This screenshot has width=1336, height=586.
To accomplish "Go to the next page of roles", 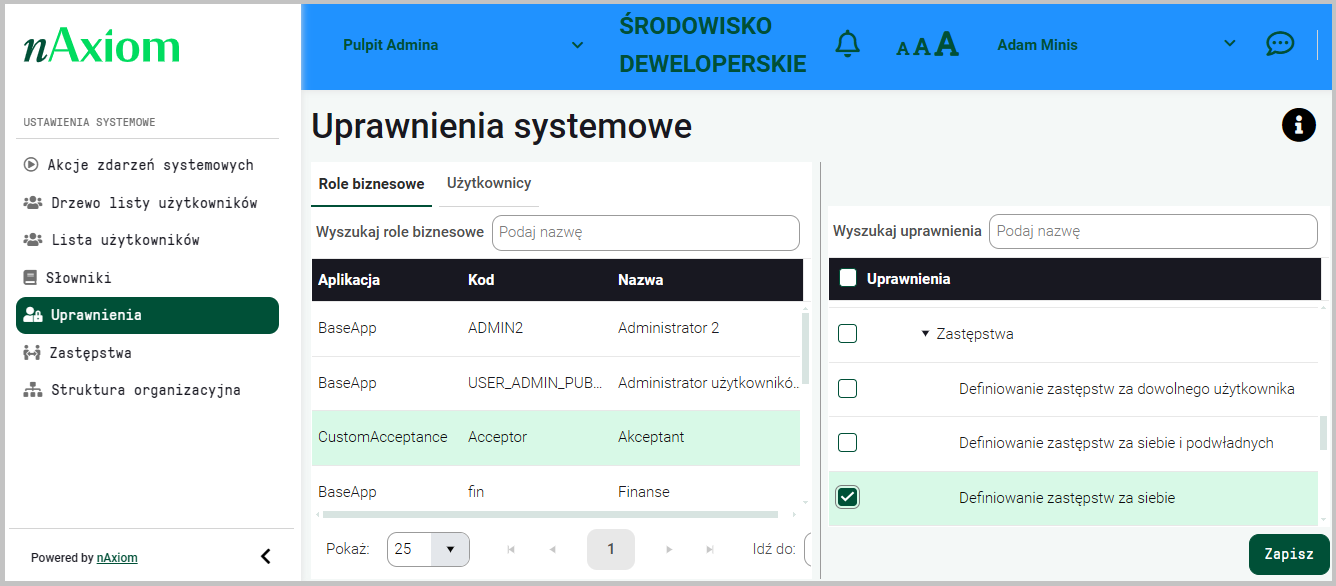I will coord(669,549).
